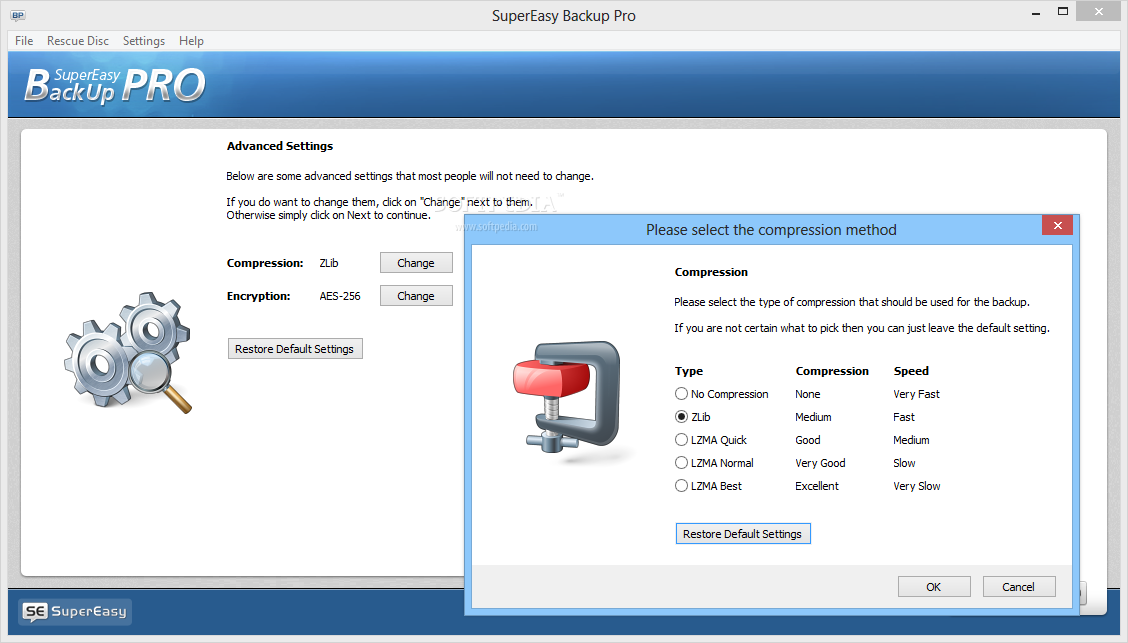Minimize the SuperEasy Backup Pro window

pyautogui.click(x=1036, y=13)
